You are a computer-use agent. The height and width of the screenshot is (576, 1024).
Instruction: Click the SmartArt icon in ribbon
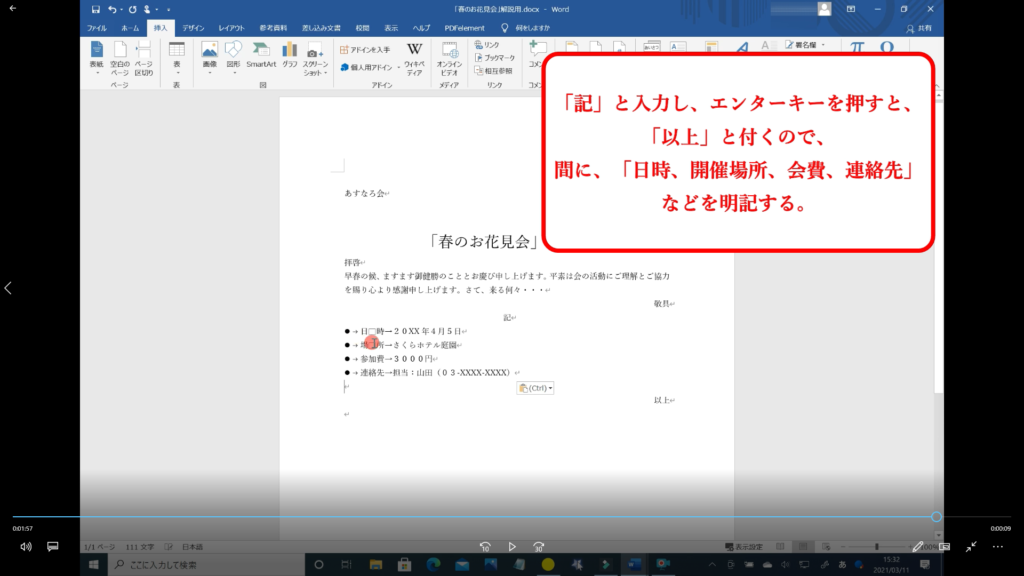[261, 54]
